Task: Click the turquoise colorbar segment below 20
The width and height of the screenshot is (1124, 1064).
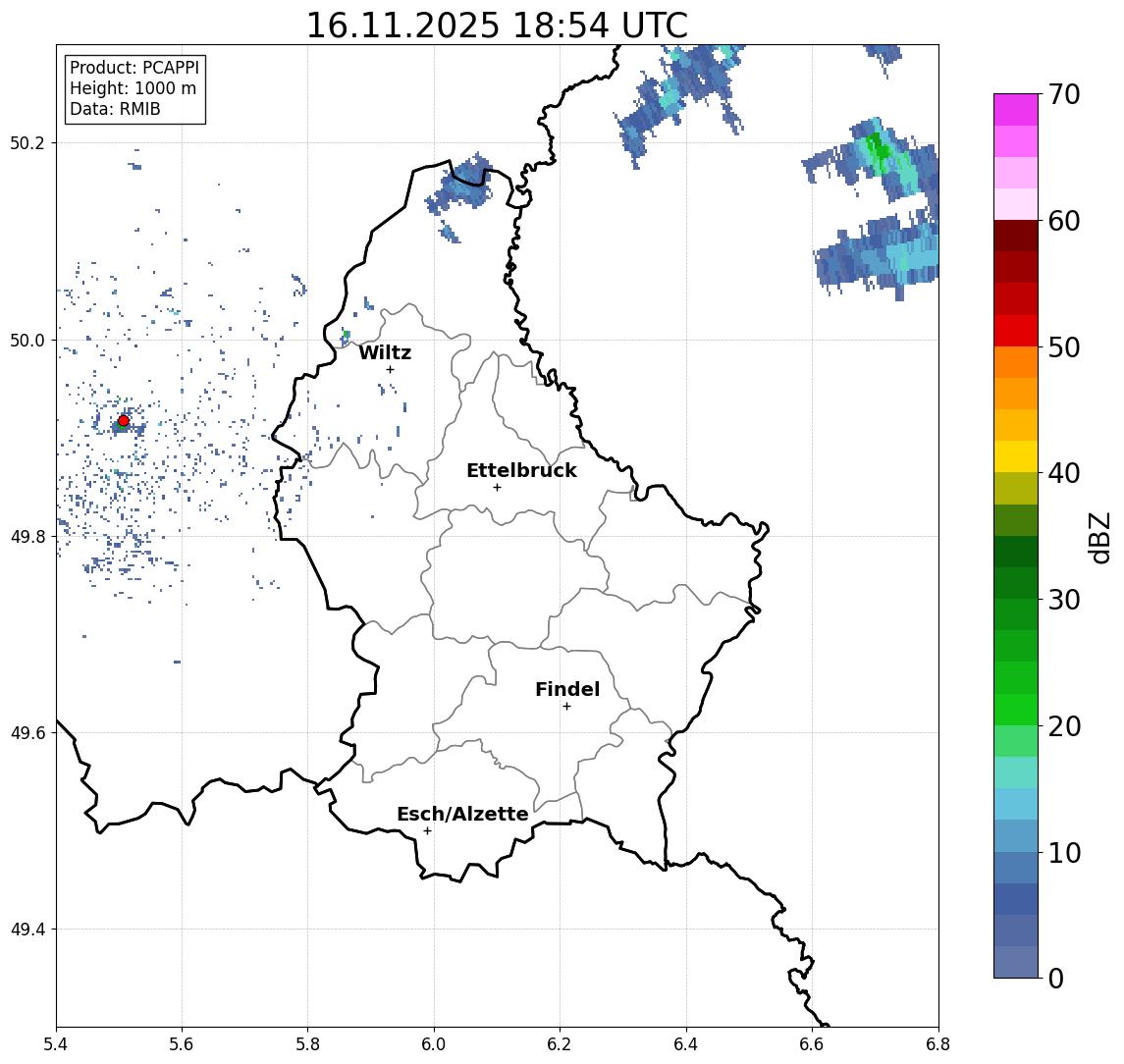Action: pyautogui.click(x=1016, y=772)
